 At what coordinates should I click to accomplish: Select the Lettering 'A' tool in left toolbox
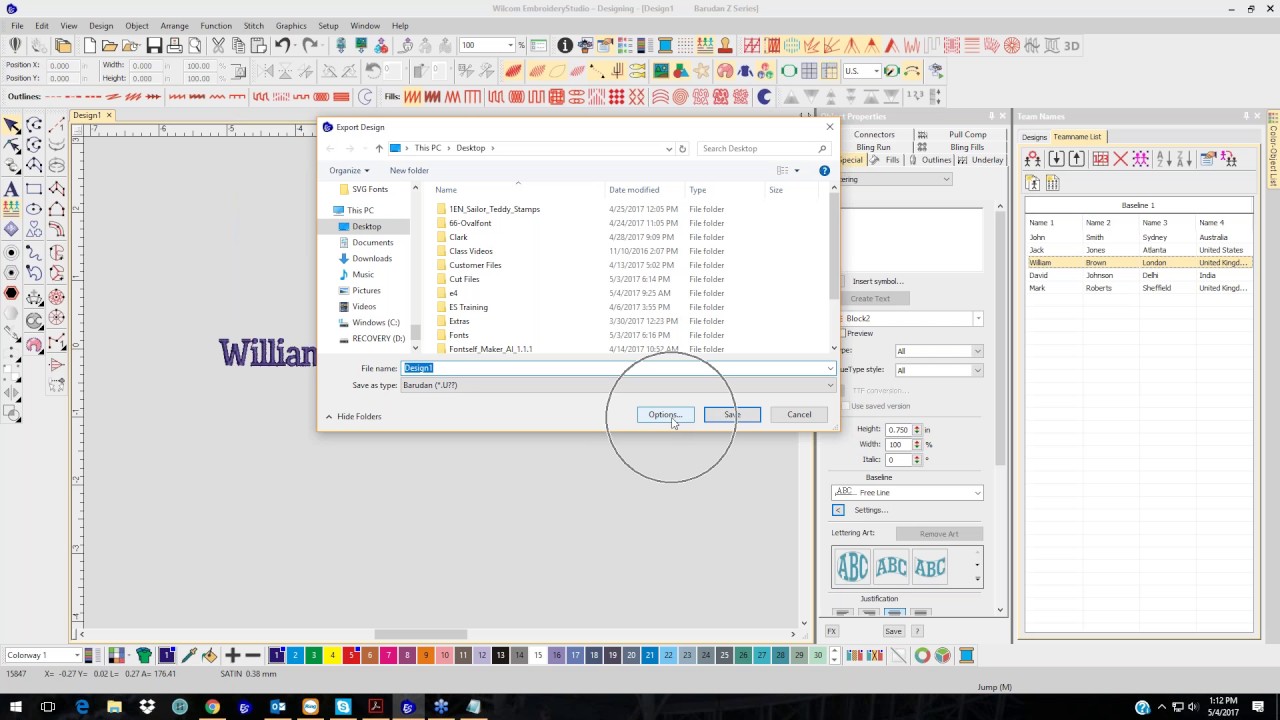[x=11, y=189]
